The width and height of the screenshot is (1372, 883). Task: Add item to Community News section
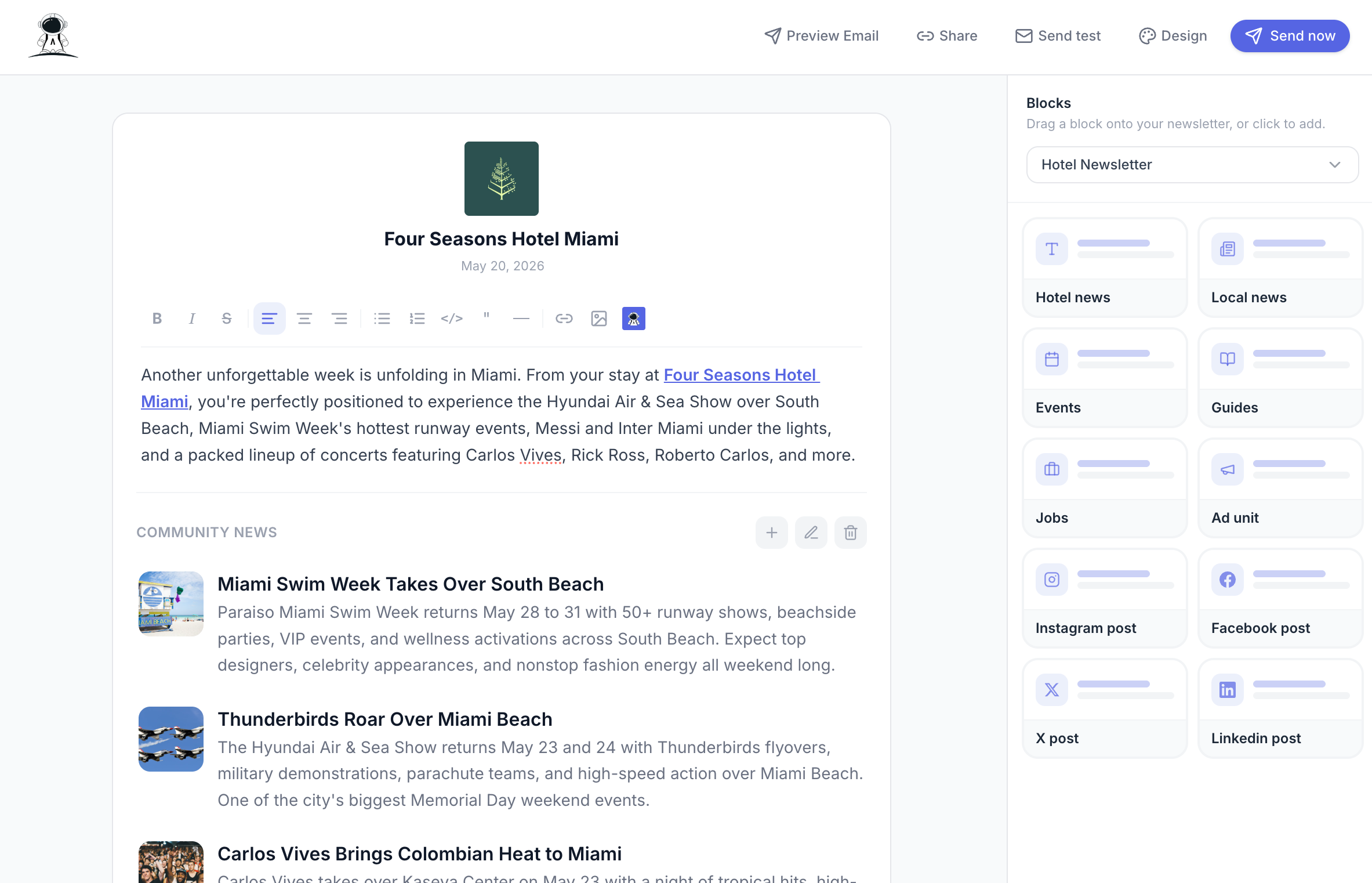tap(772, 533)
